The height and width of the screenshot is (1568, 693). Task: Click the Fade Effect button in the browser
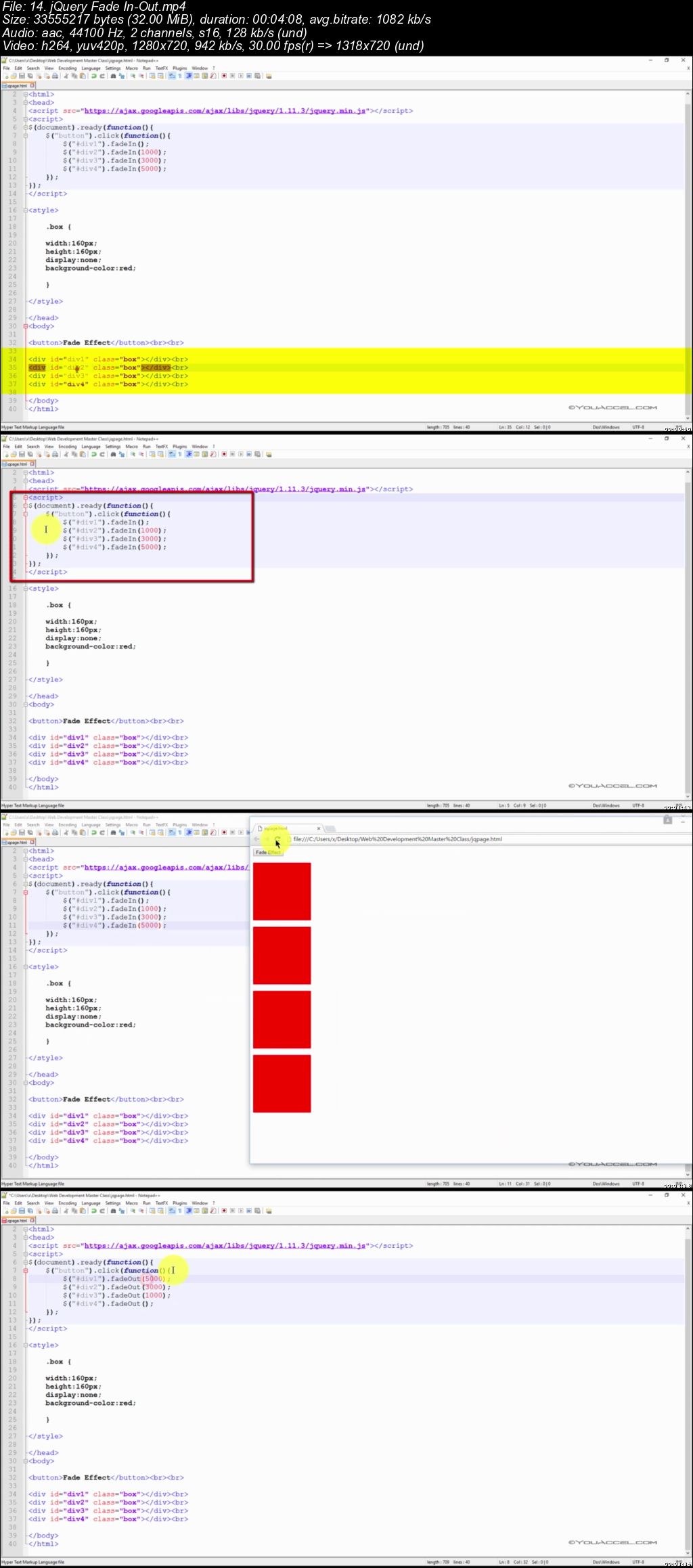tap(268, 853)
